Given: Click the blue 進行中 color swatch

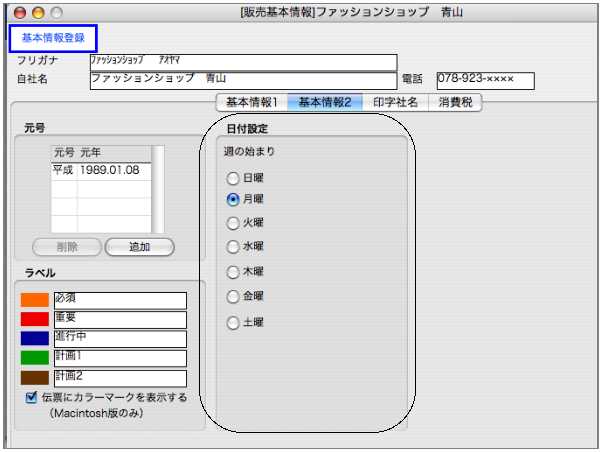Looking at the screenshot, I should [34, 338].
